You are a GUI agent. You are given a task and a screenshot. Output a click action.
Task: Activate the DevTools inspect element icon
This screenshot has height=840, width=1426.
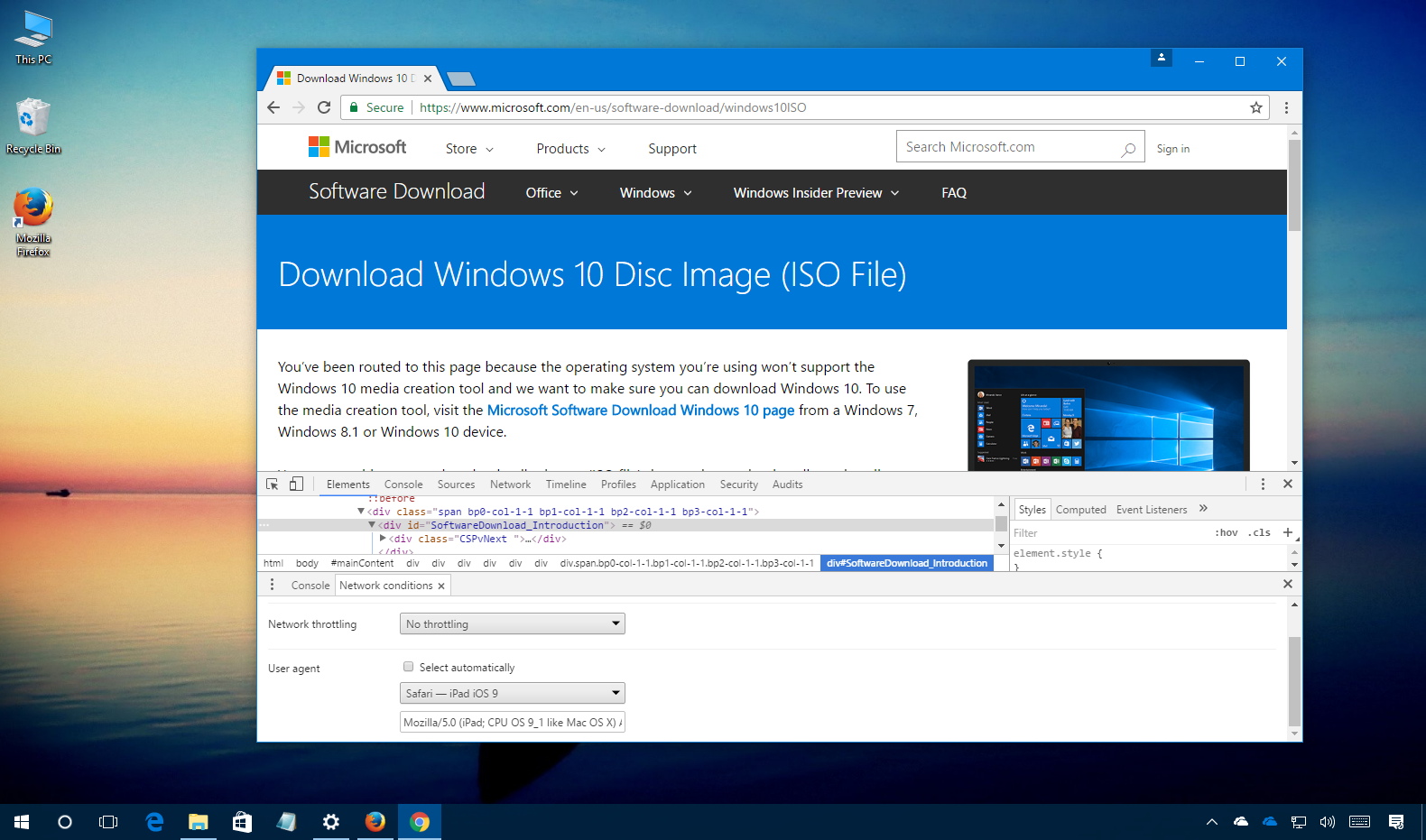click(272, 485)
